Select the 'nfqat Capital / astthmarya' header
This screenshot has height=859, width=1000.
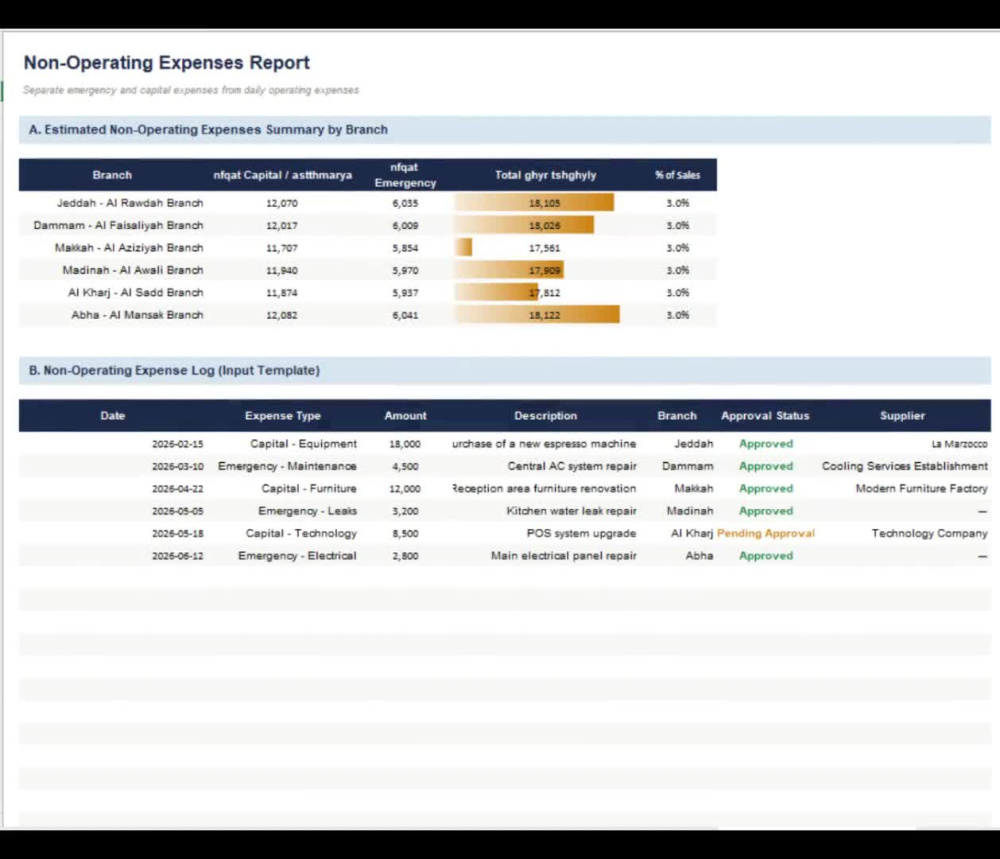tap(283, 175)
